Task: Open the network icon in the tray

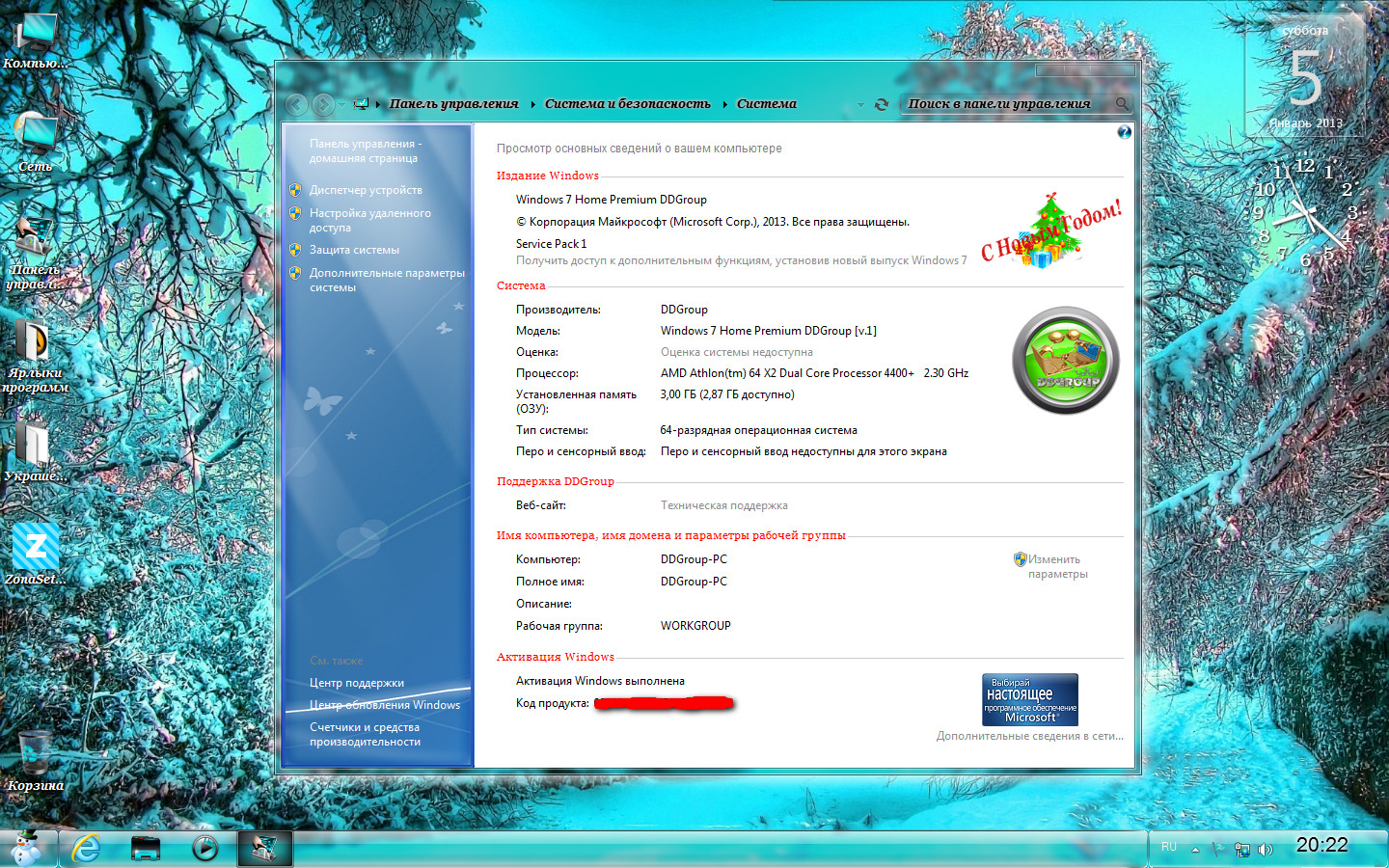Action: point(1242,850)
